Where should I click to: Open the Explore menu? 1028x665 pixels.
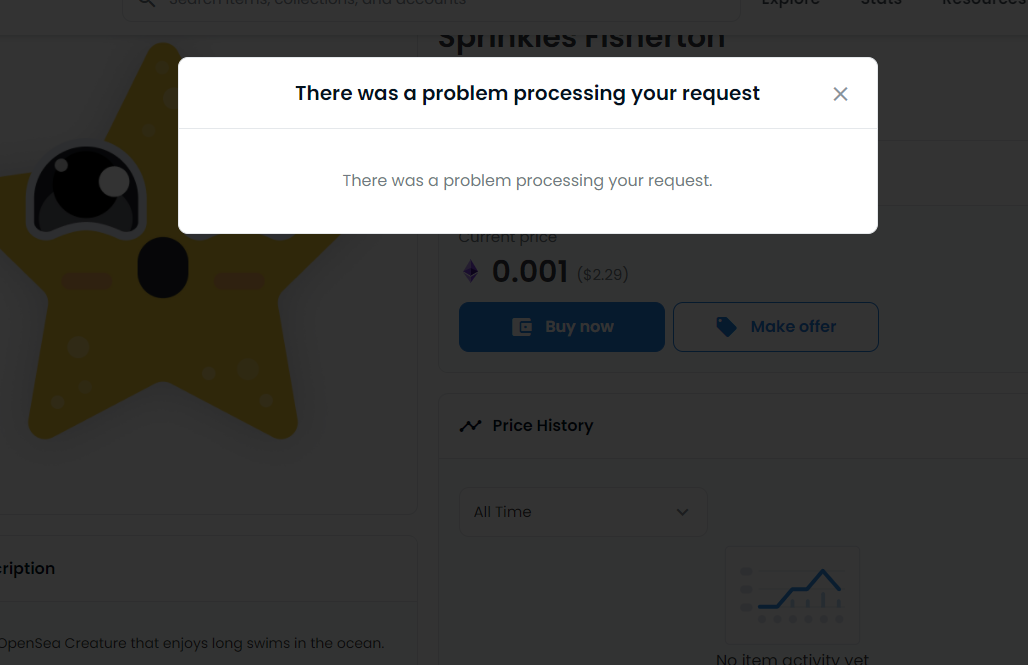[790, 3]
